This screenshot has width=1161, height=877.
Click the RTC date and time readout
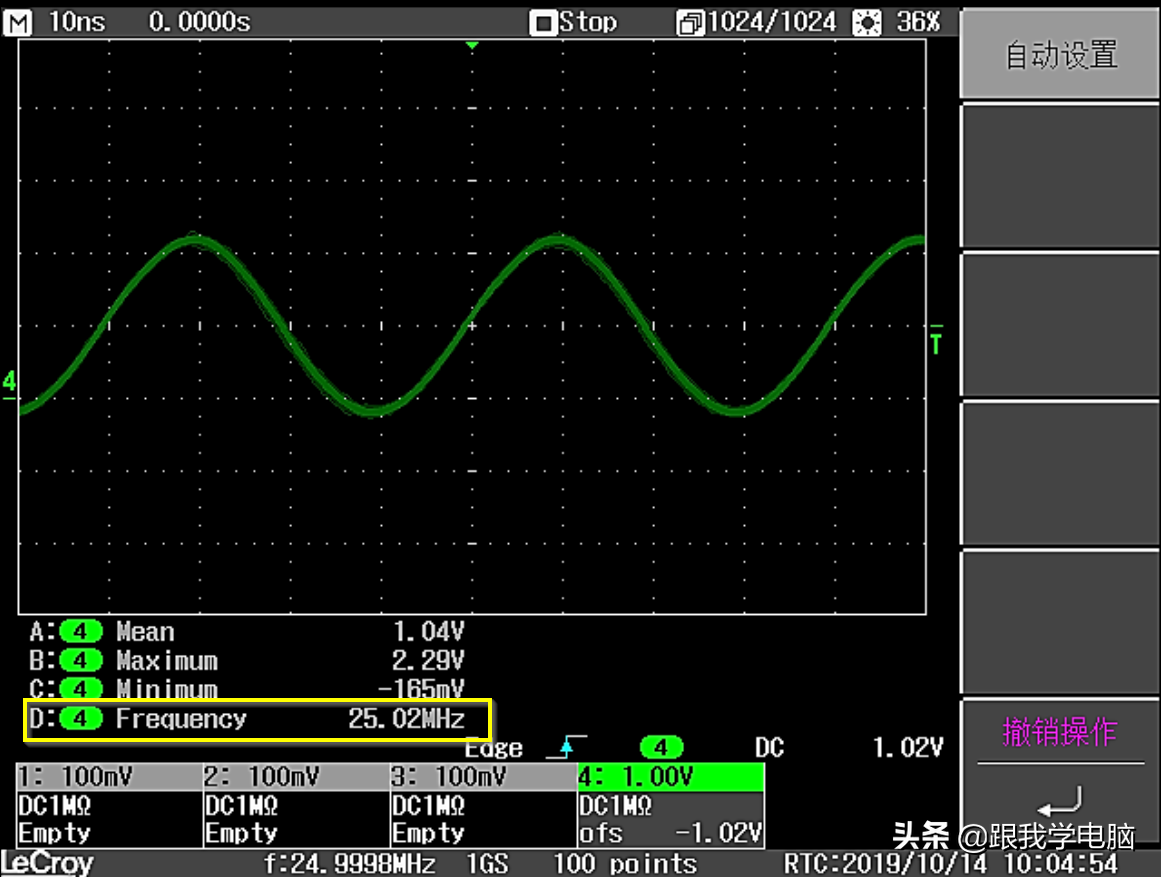[951, 864]
